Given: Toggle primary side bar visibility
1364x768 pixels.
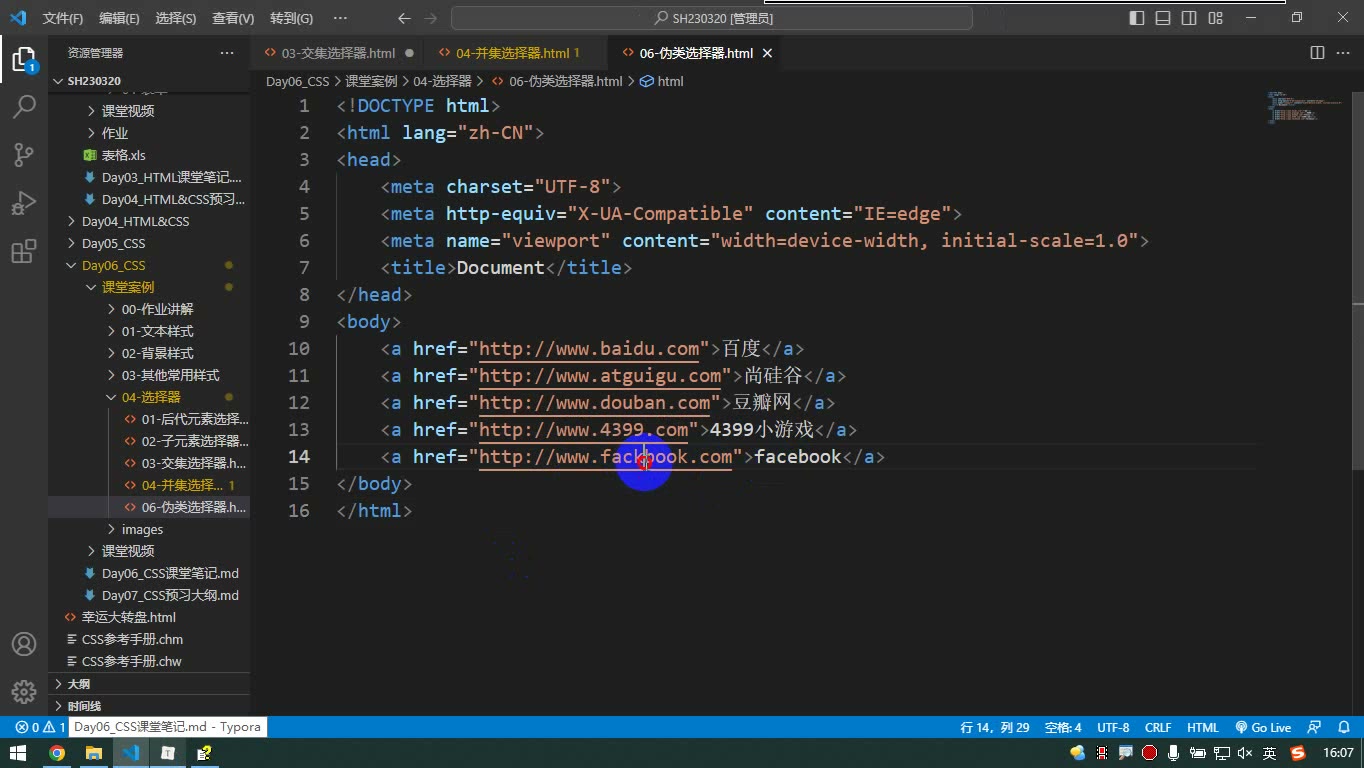Looking at the screenshot, I should [1137, 18].
